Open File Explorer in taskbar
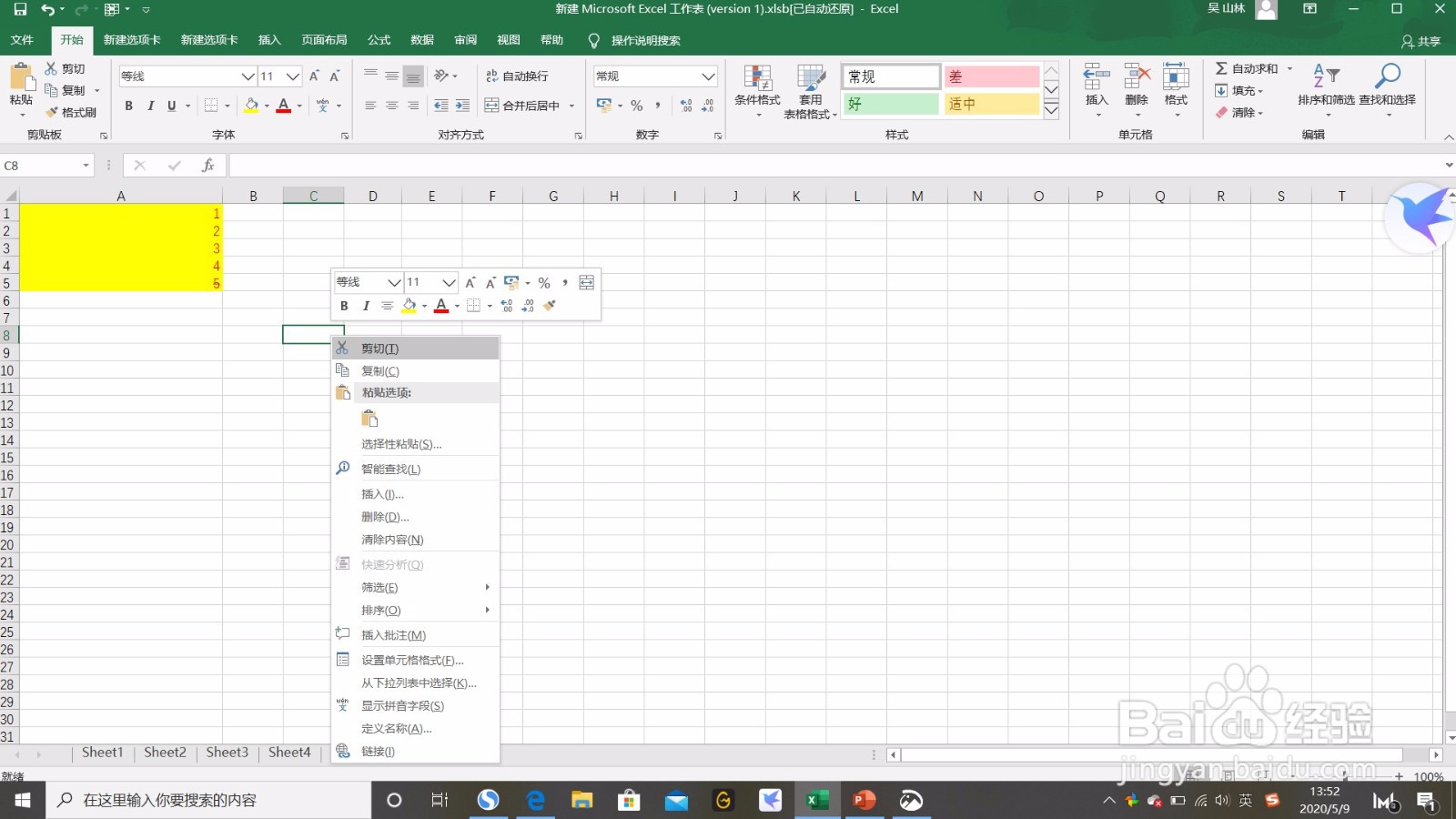 (x=582, y=800)
